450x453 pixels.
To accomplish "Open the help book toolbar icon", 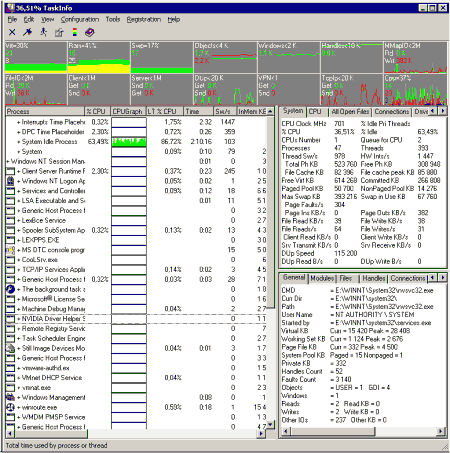I will coord(90,32).
